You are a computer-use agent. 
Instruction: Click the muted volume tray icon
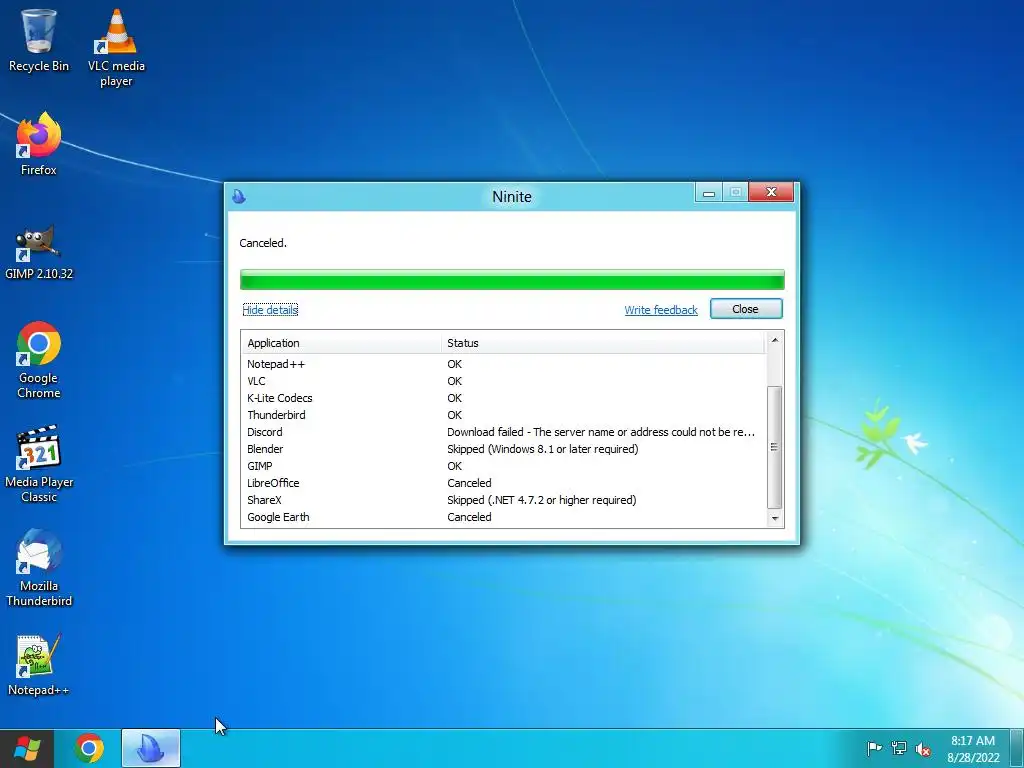tap(923, 749)
